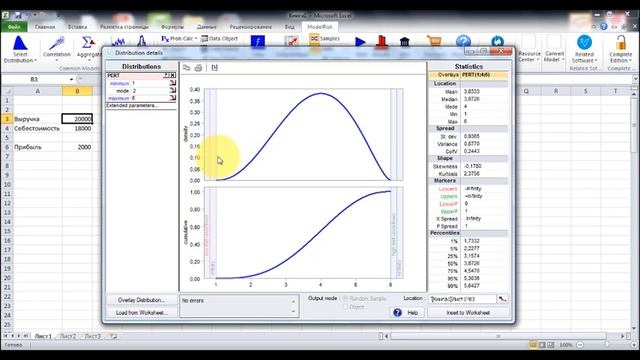Viewport: 640px width, 360px height.
Task: Switch to the Вставка ribbon tab
Action: point(77,27)
